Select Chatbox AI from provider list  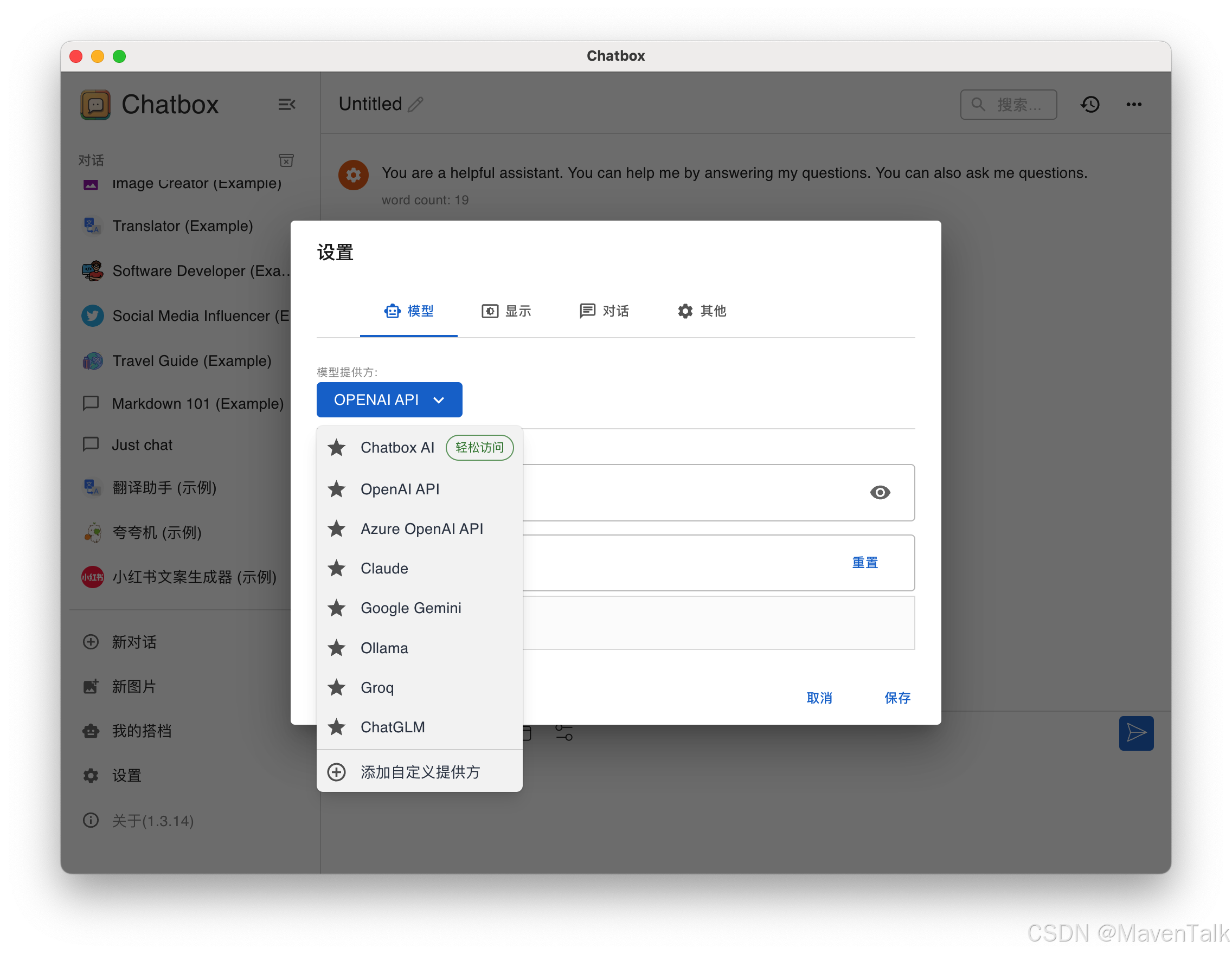click(x=419, y=448)
